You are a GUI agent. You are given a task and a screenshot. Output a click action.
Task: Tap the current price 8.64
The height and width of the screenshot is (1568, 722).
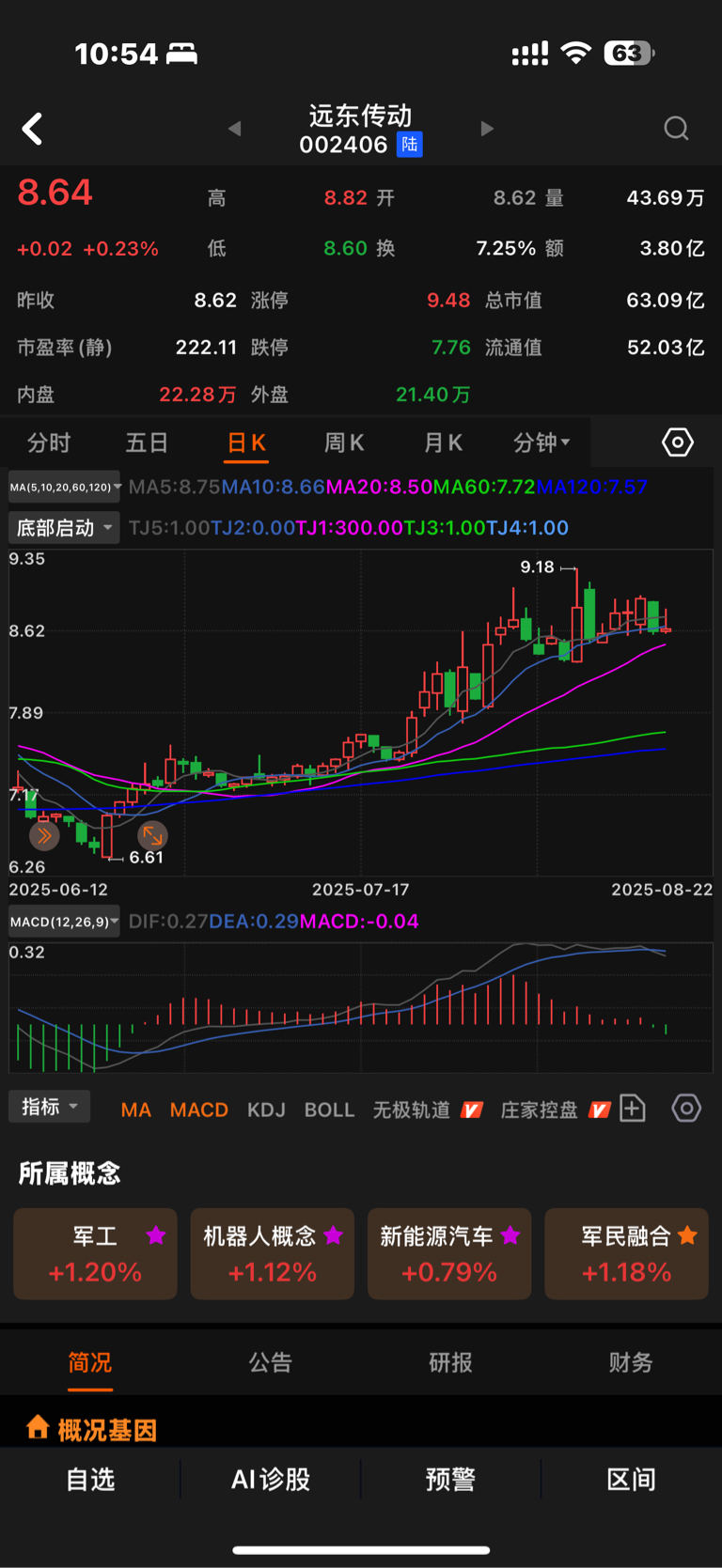pyautogui.click(x=55, y=193)
